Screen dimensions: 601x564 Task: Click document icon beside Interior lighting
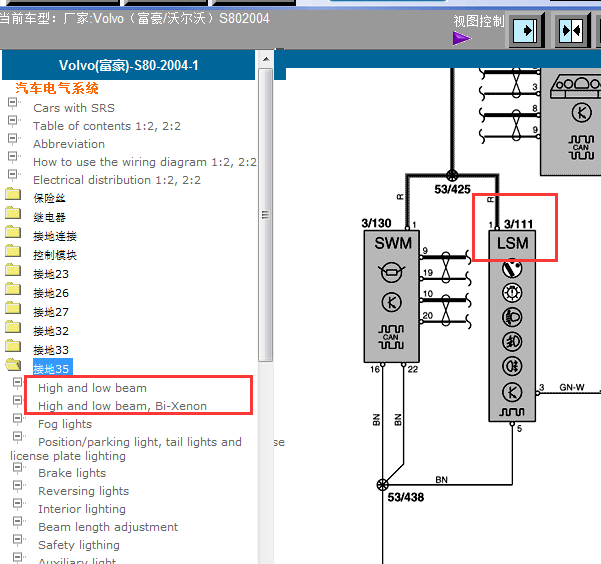tap(18, 504)
